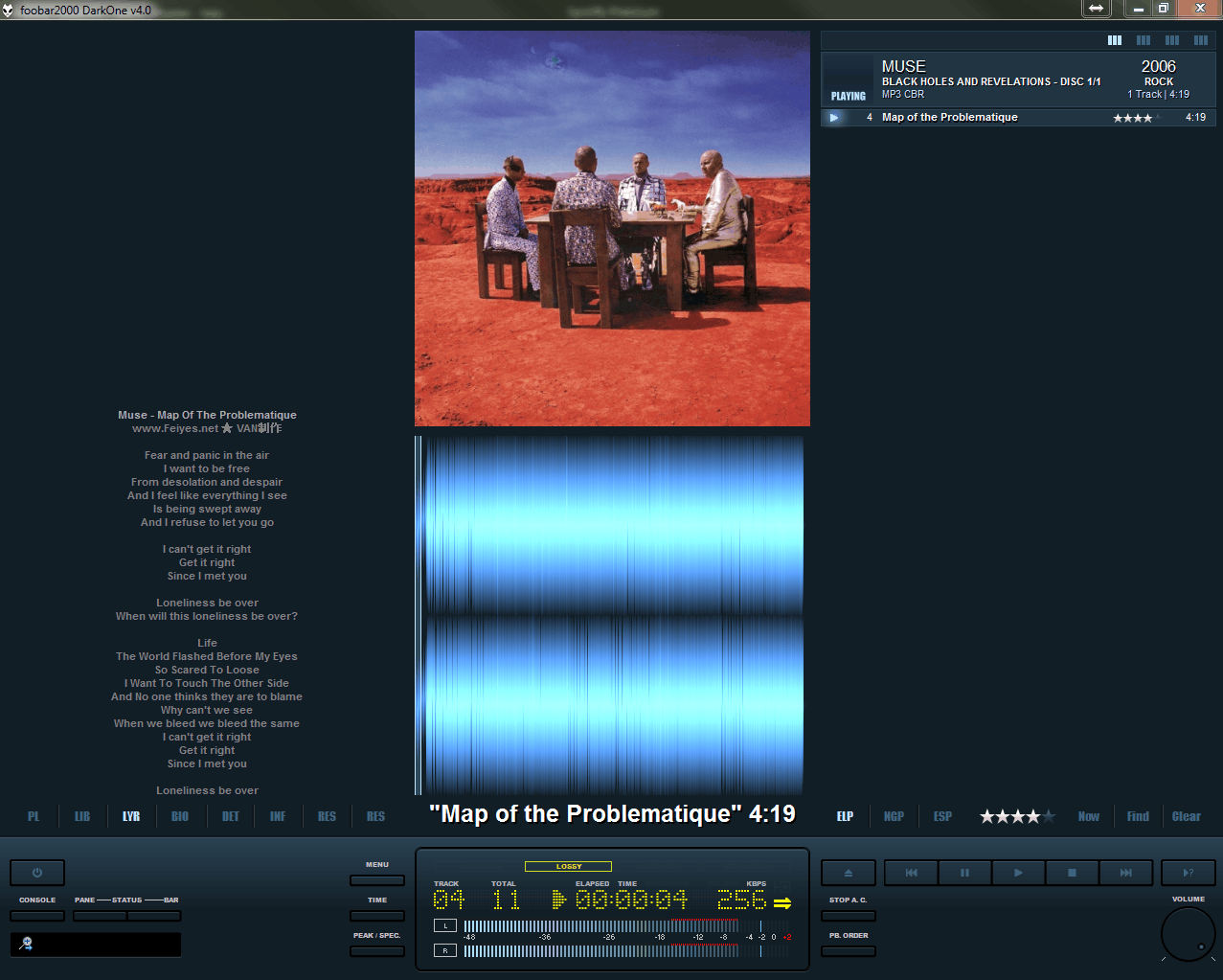Image resolution: width=1223 pixels, height=980 pixels.
Task: Click the Now button
Action: (1089, 816)
